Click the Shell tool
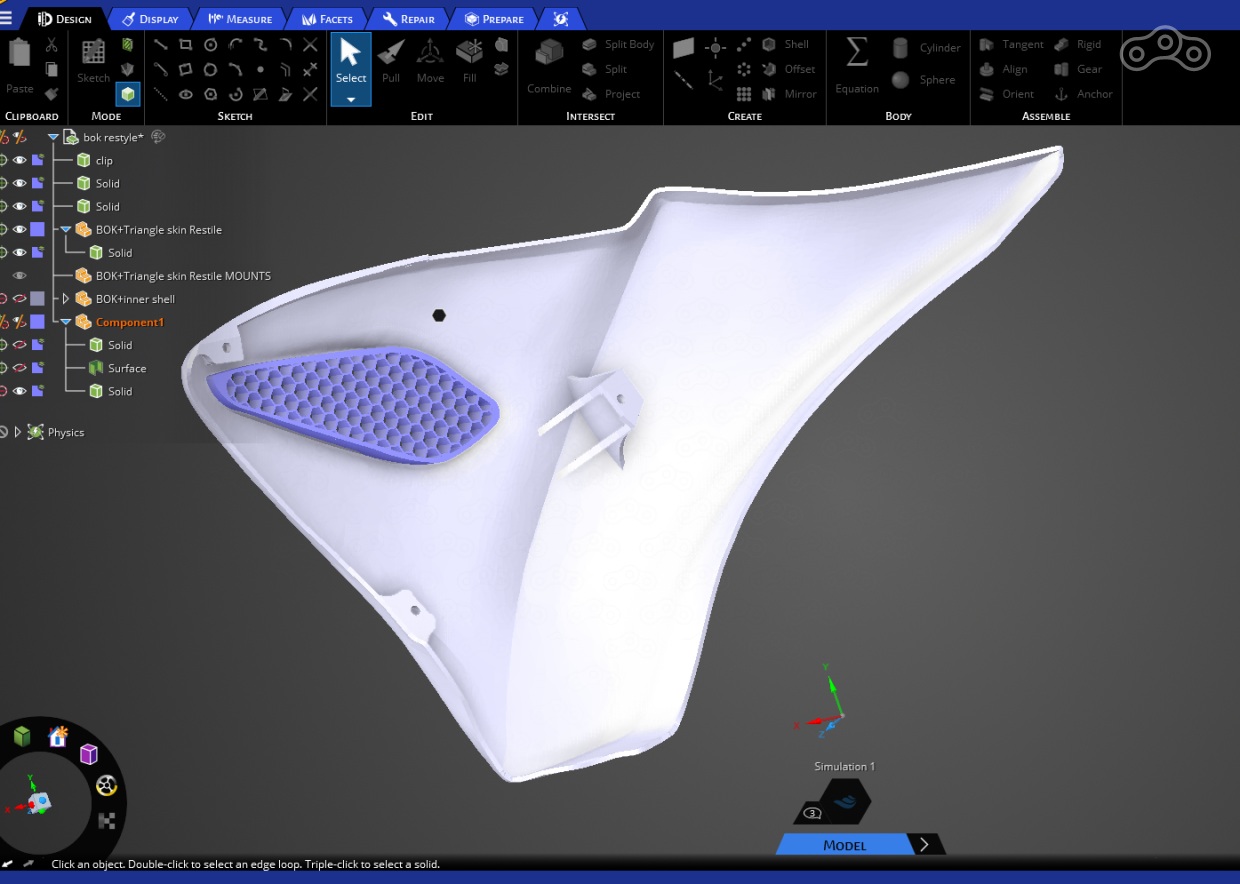 coord(786,44)
